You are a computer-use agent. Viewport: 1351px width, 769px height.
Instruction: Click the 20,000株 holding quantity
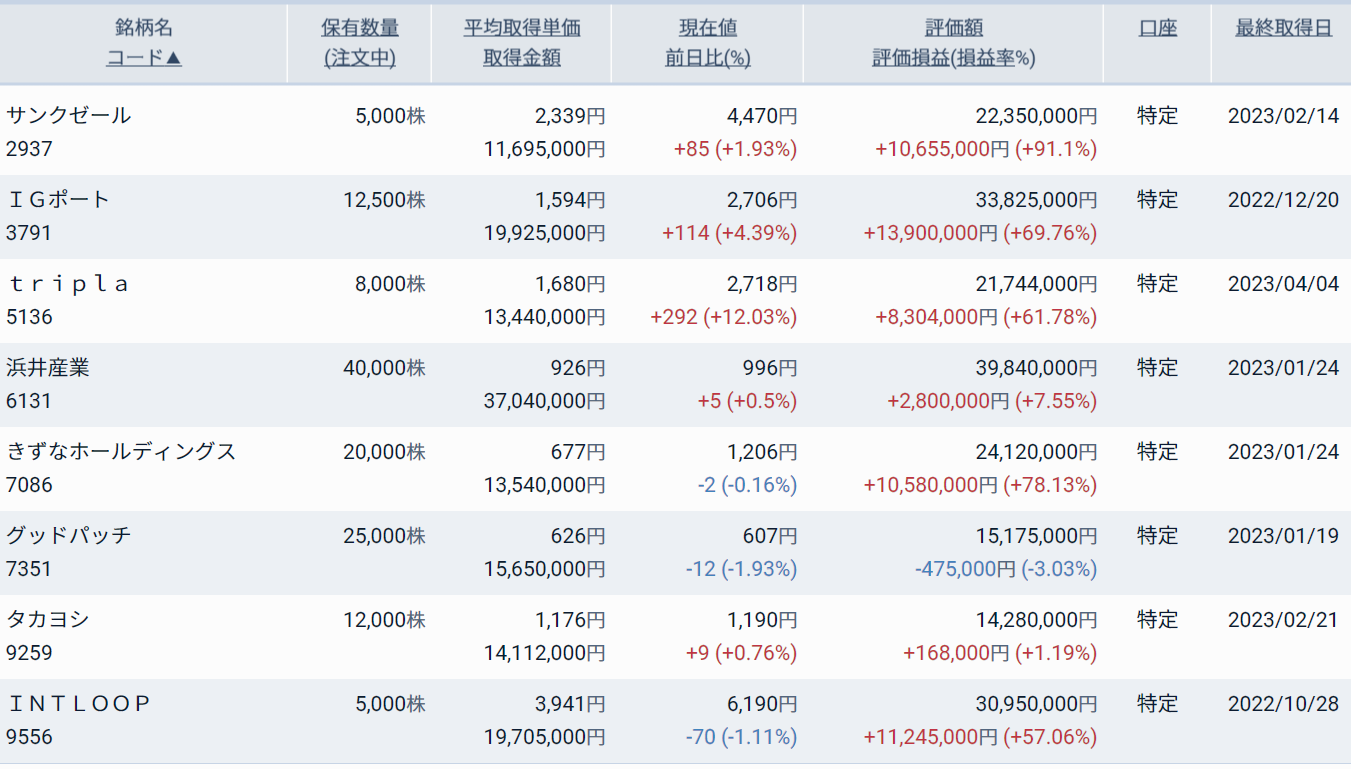(384, 451)
